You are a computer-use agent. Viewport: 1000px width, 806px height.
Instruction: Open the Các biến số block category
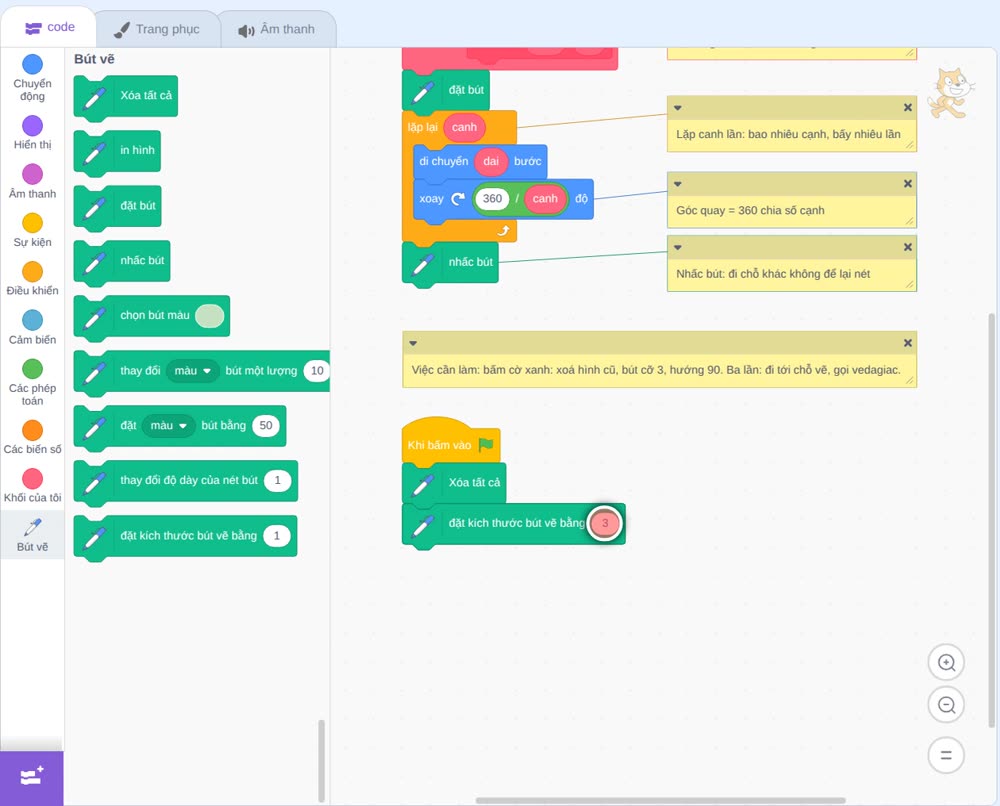coord(32,437)
